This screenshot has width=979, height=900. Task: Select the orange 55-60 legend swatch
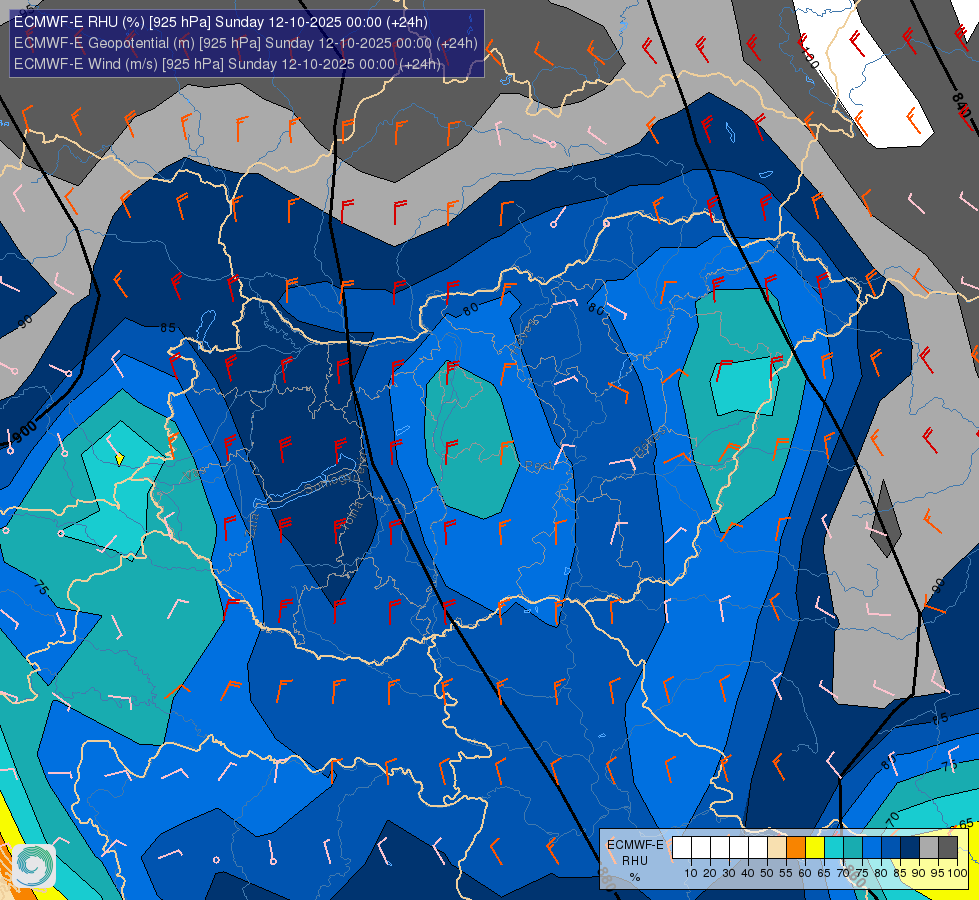796,848
